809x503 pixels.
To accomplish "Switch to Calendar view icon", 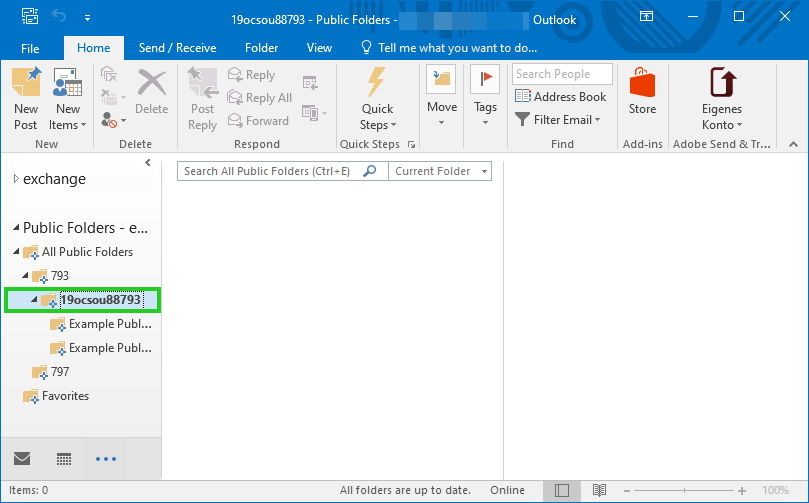I will (x=64, y=459).
